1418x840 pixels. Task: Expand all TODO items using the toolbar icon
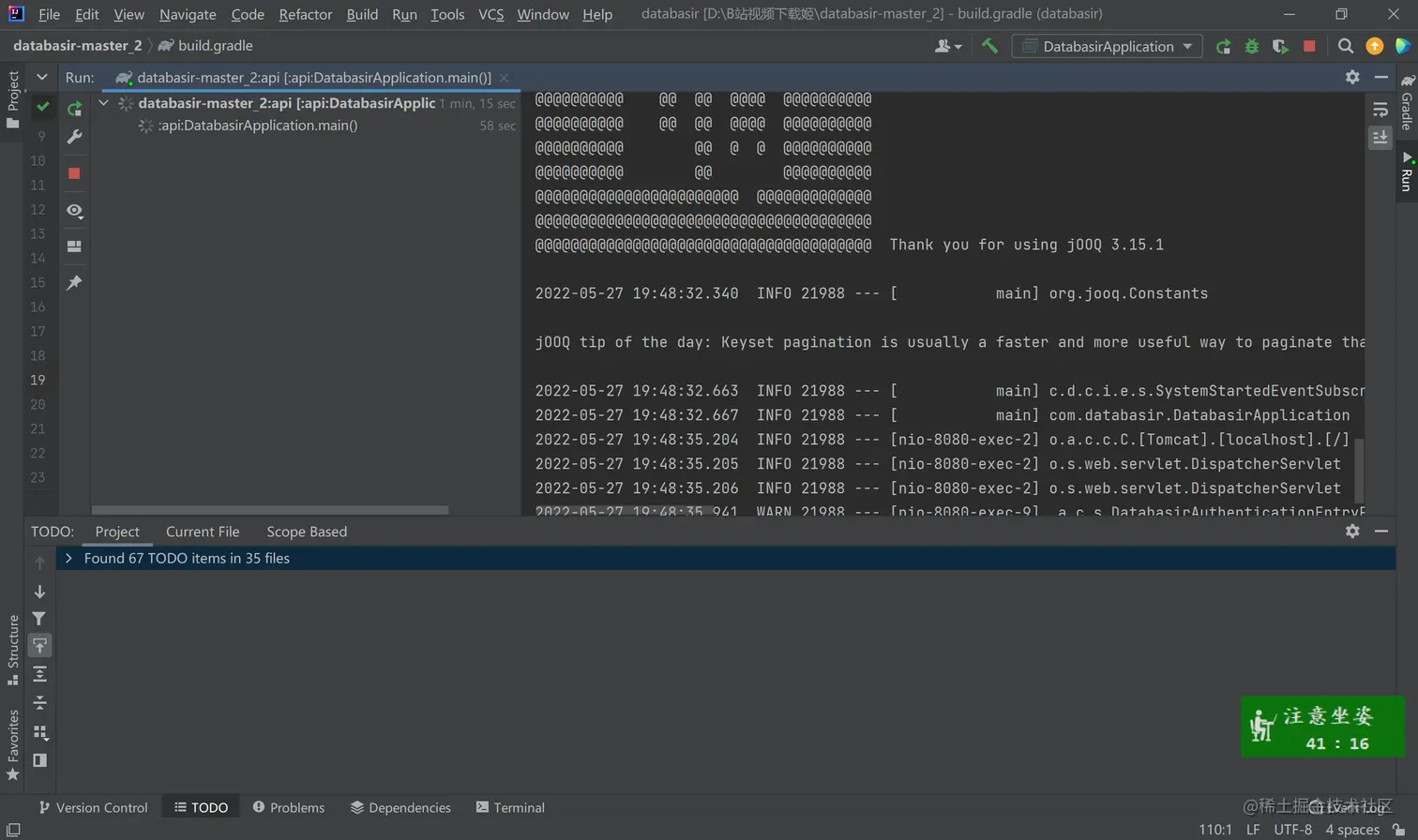(x=39, y=674)
